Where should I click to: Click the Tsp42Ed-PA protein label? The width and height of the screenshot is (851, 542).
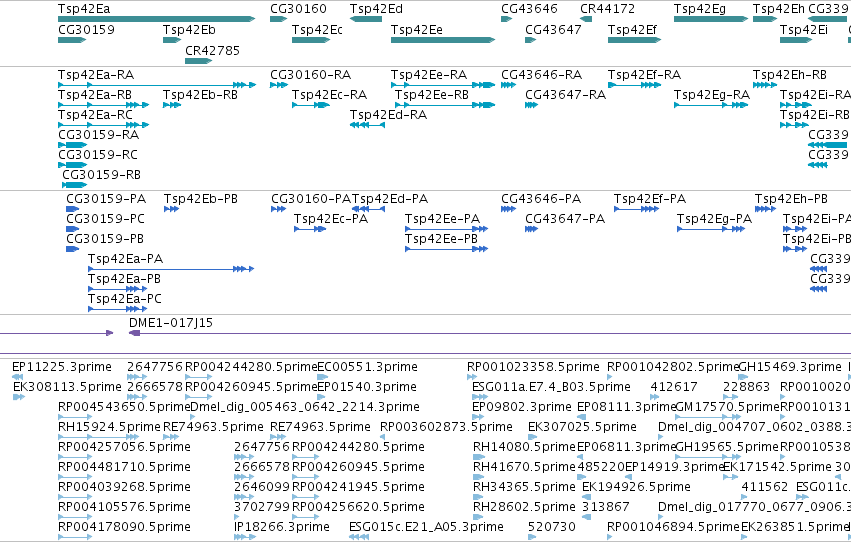[390, 199]
